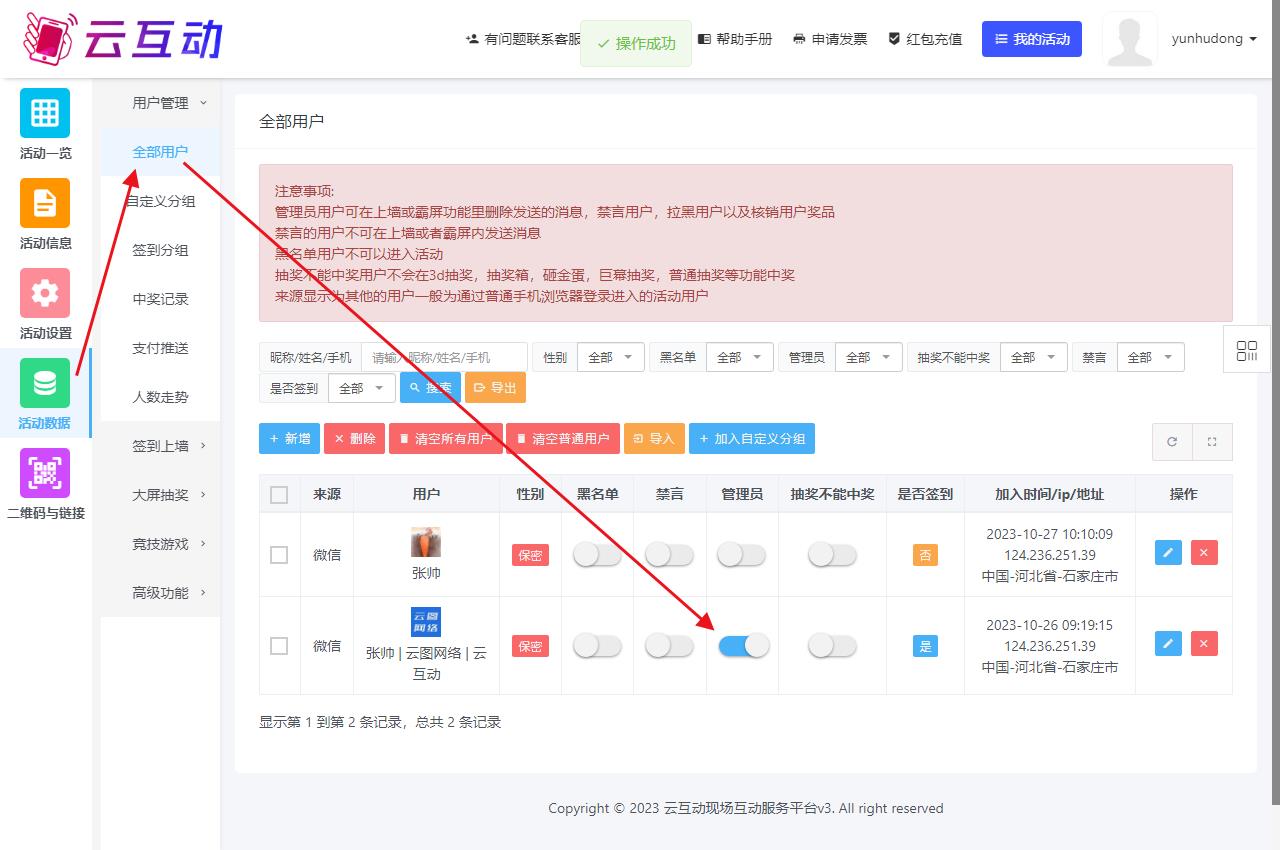
Task: Click the 我的活动 button
Action: [x=1031, y=39]
